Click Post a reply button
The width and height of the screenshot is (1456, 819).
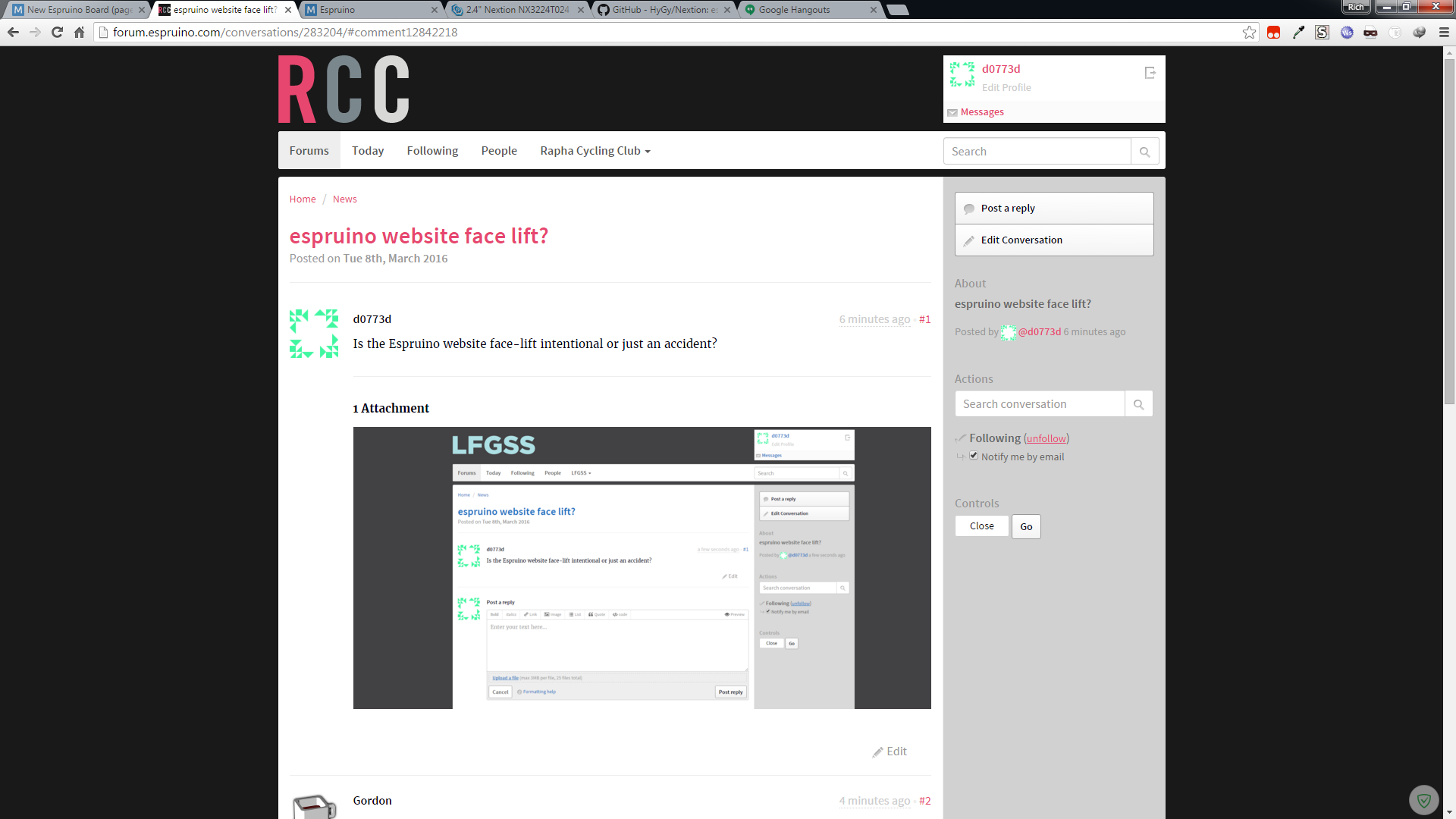point(1054,209)
